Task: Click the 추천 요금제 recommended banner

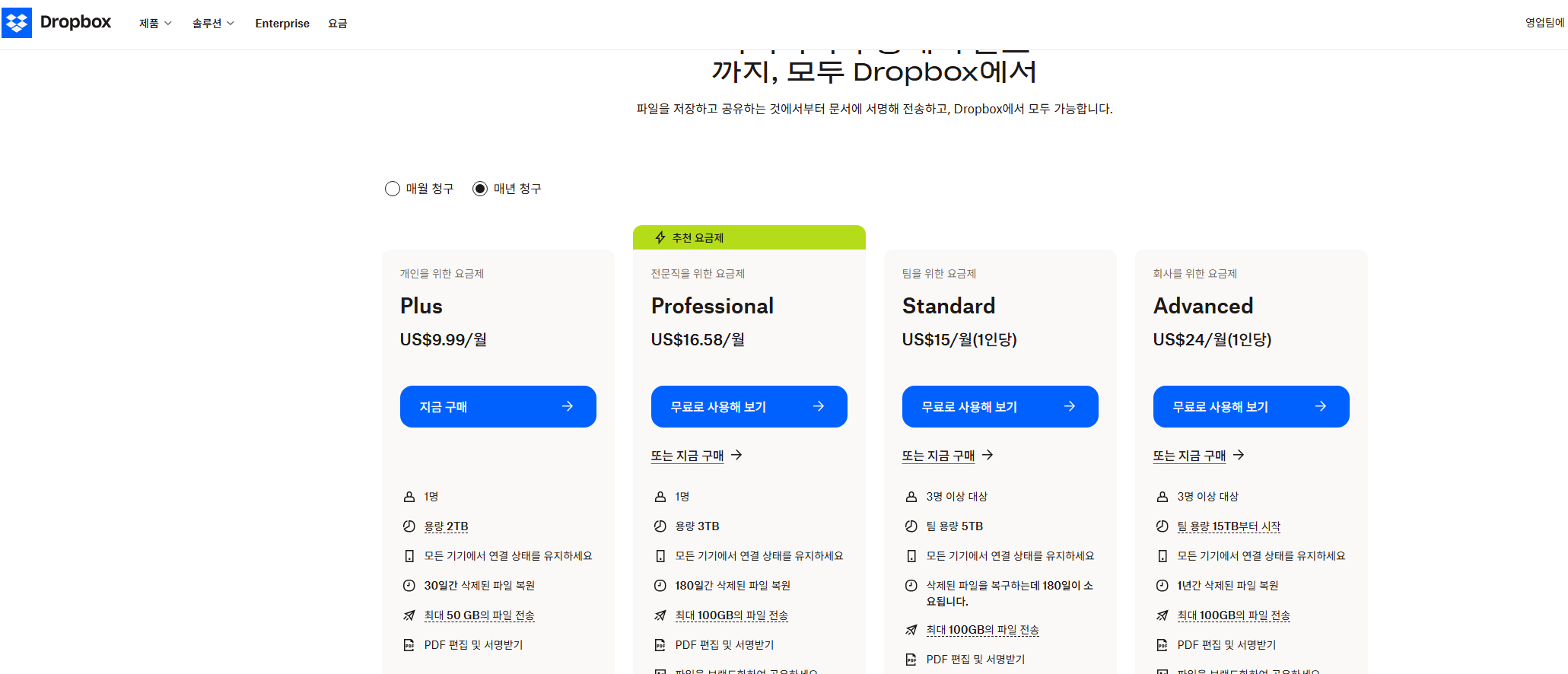Action: (749, 237)
